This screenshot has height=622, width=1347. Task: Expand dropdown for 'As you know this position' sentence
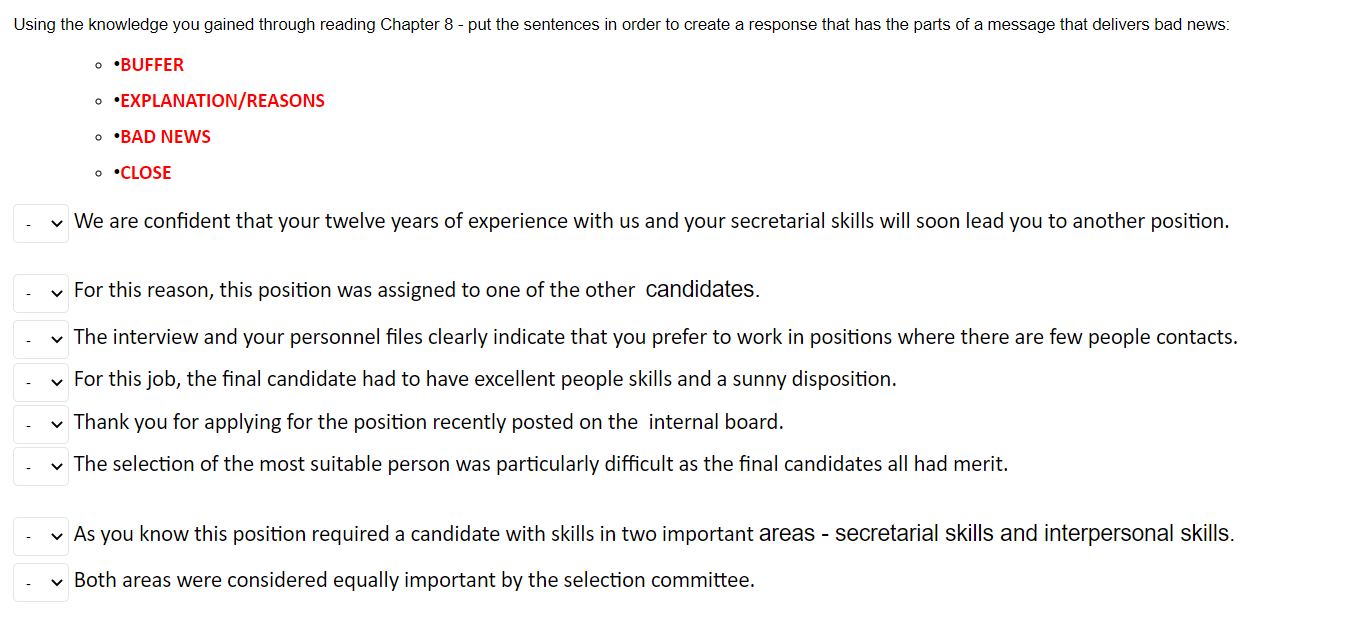41,535
